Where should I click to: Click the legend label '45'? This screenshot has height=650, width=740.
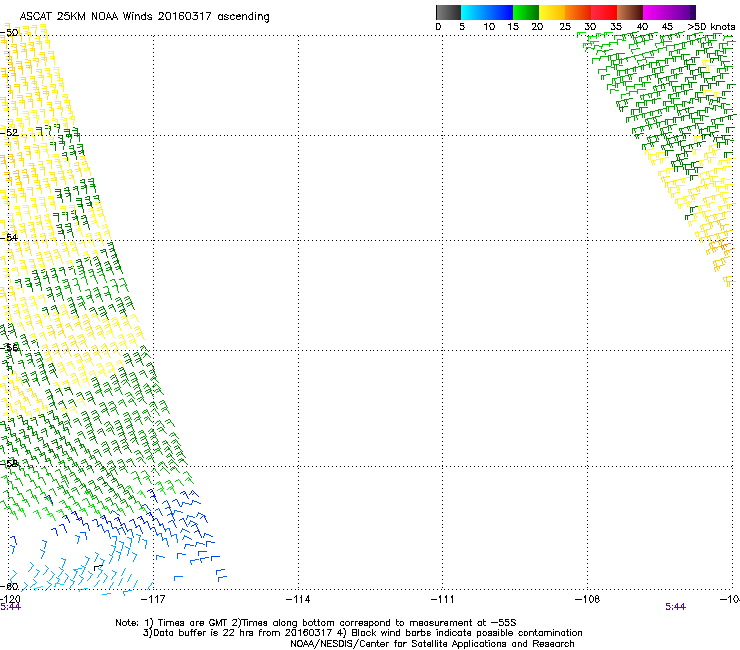pos(667,27)
